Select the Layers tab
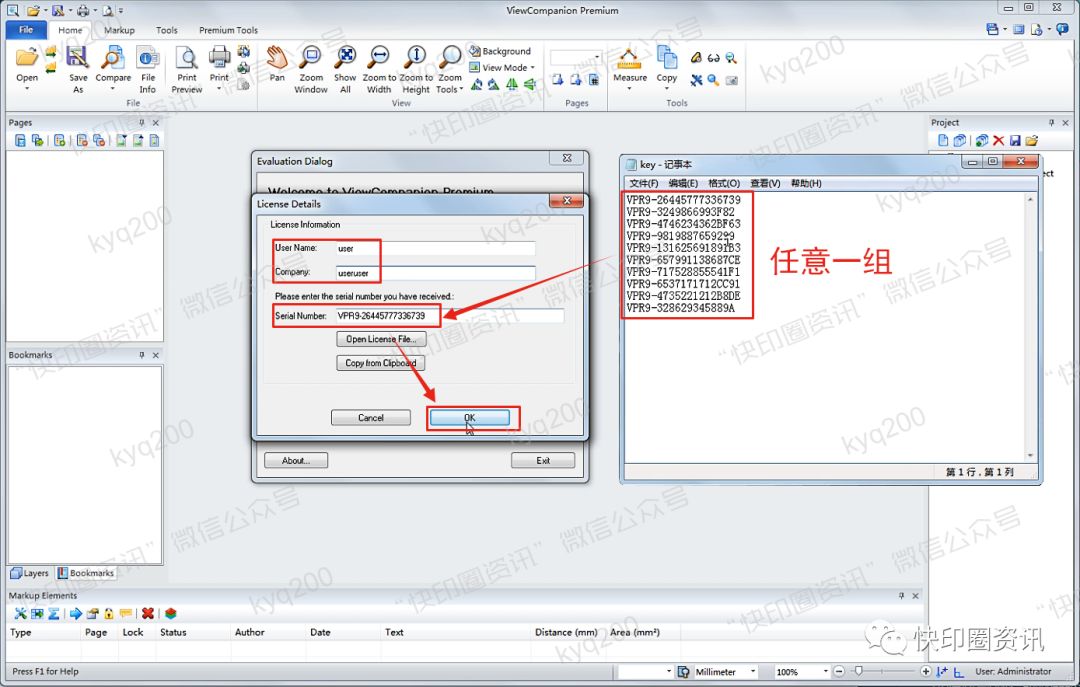The height and width of the screenshot is (687, 1080). tap(30, 573)
